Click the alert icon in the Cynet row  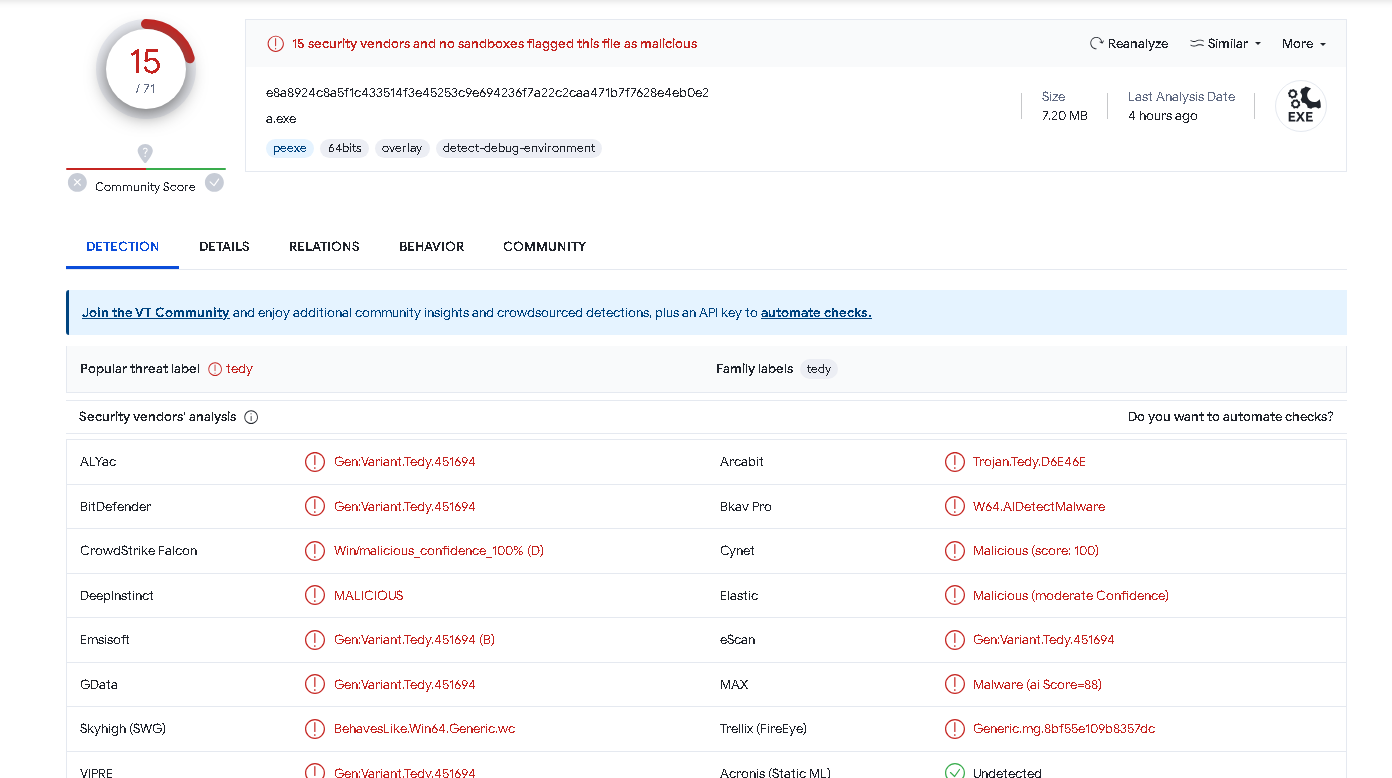coord(954,551)
